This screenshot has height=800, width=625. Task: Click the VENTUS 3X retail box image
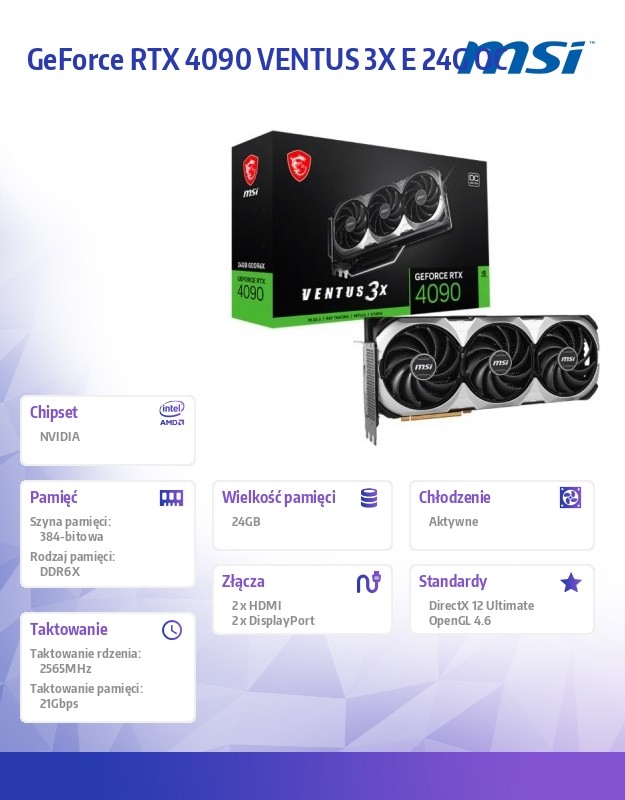pyautogui.click(x=360, y=228)
